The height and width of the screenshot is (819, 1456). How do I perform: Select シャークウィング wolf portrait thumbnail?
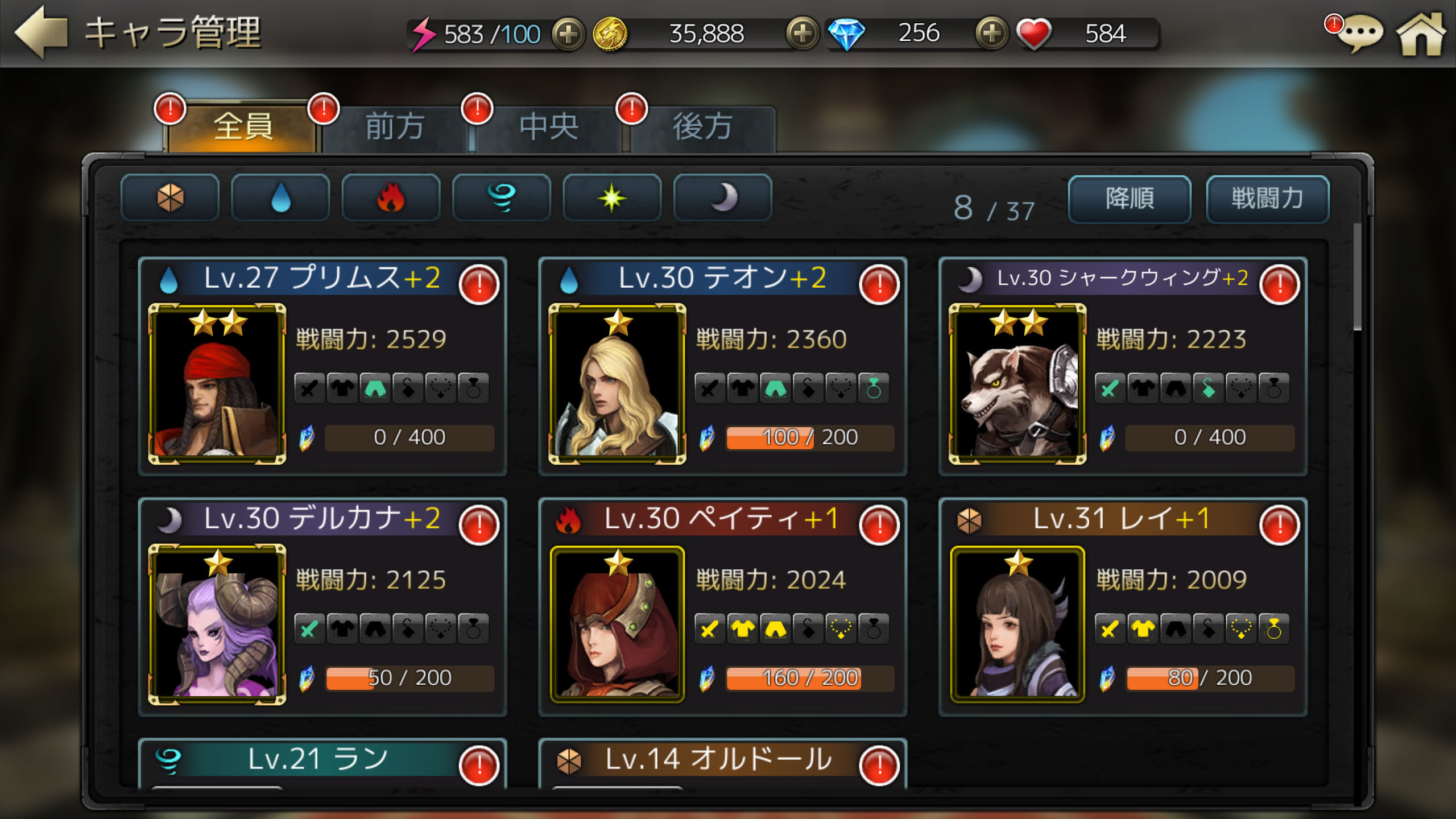pyautogui.click(x=1017, y=384)
